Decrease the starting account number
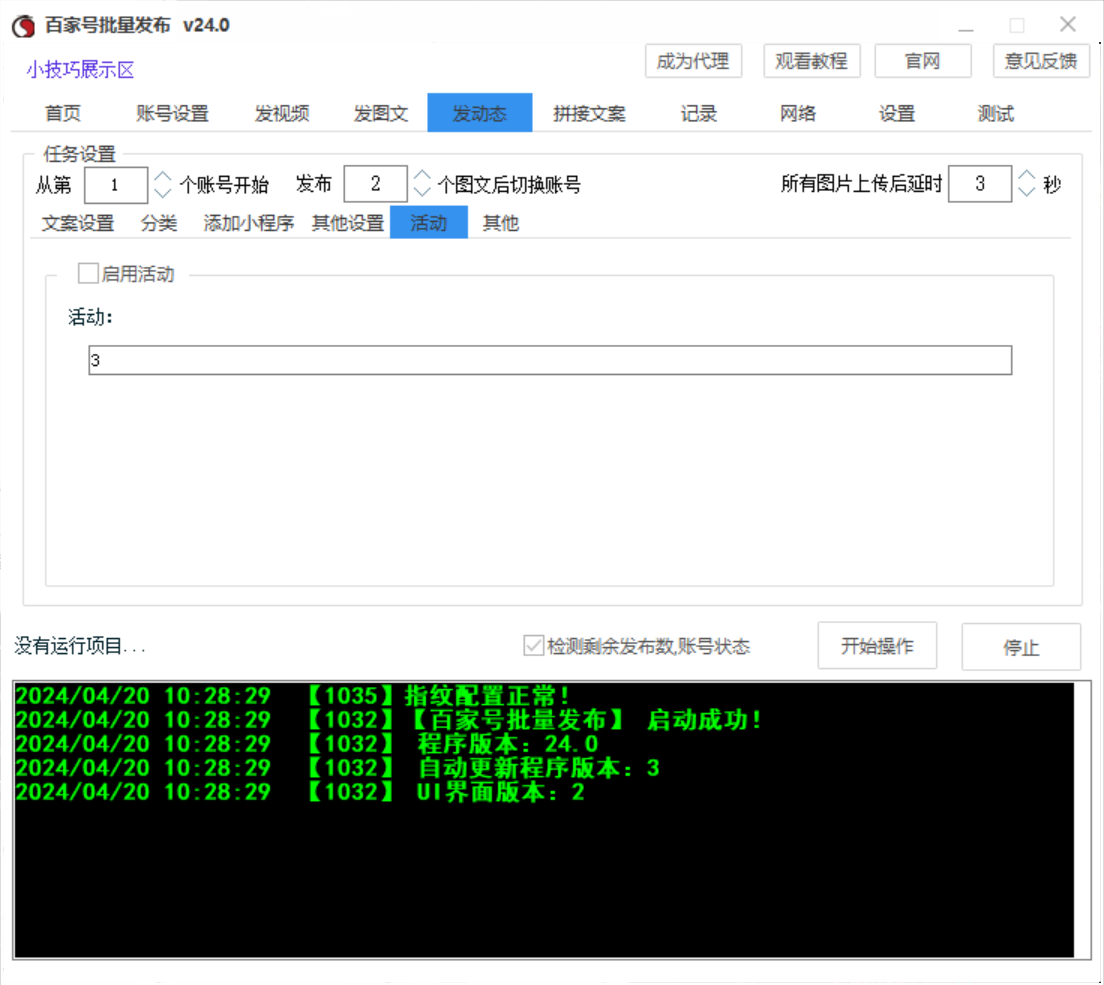The image size is (1104, 985). 163,193
